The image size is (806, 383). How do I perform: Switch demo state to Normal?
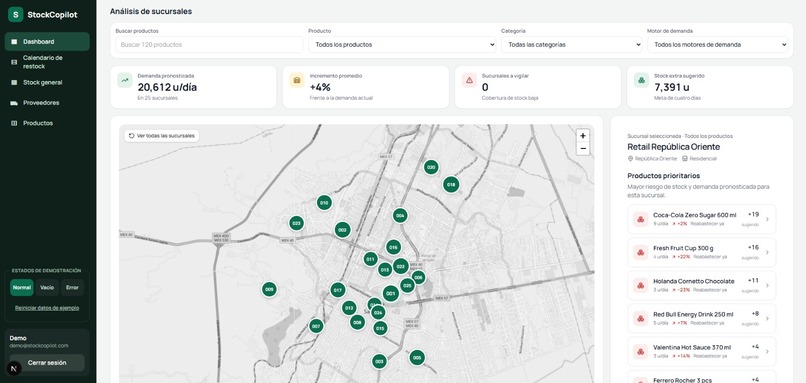click(22, 287)
